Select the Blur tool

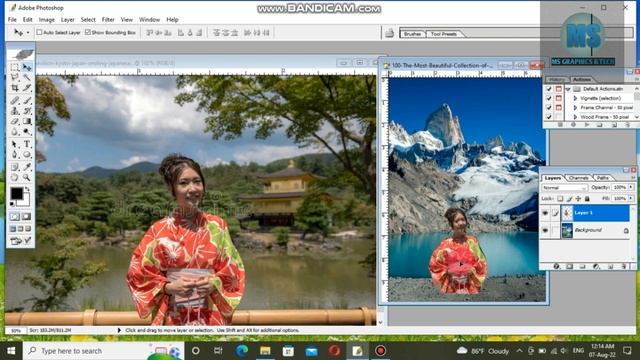point(15,132)
